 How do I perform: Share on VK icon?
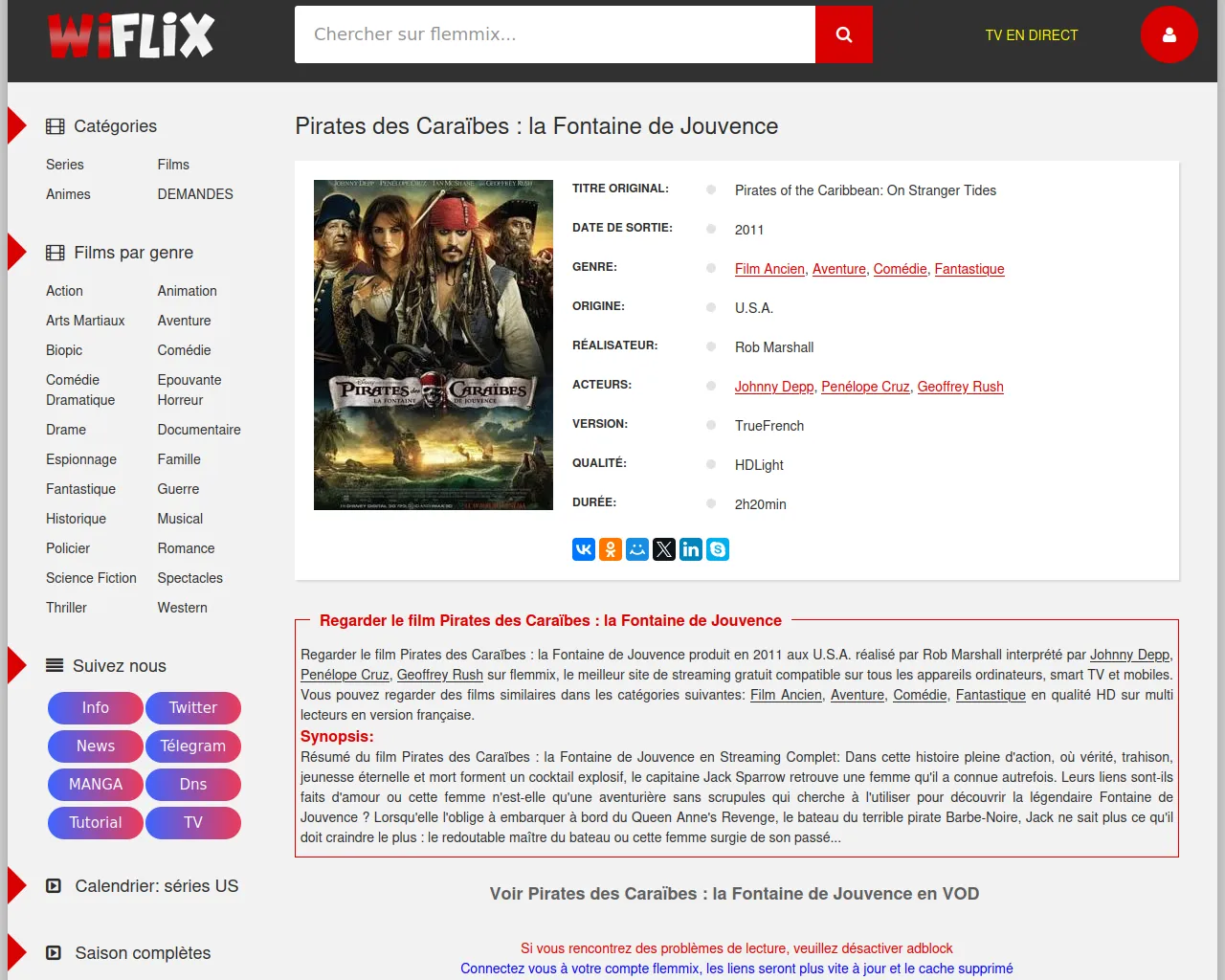(584, 549)
